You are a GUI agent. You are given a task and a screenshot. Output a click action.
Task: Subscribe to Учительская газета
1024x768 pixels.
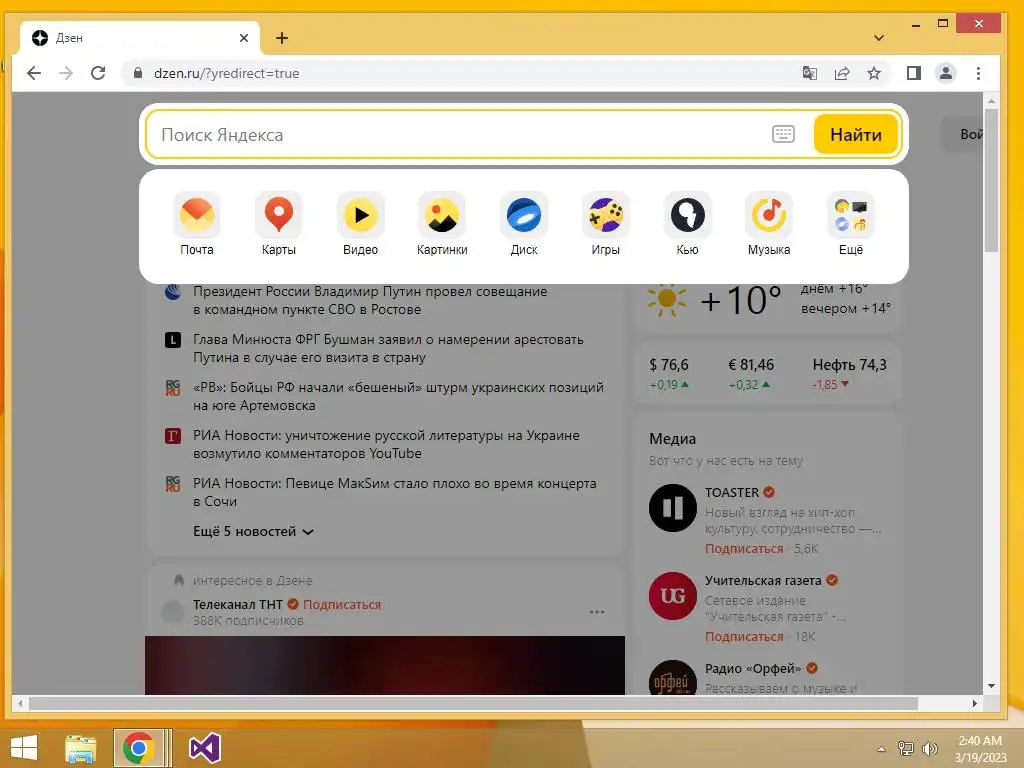[744, 637]
